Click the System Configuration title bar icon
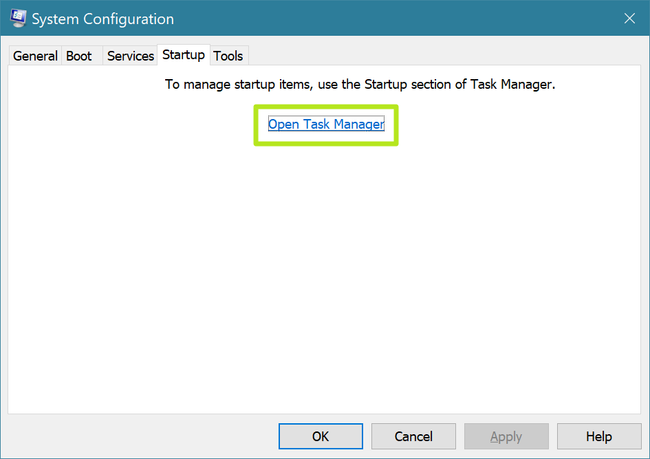Viewport: 650px width, 459px height. [18, 18]
